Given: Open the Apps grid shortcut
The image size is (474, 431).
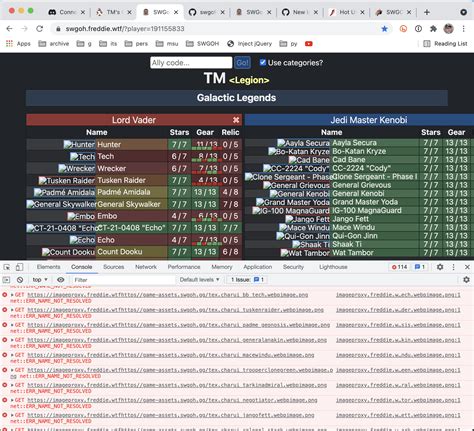Looking at the screenshot, I should tap(18, 44).
